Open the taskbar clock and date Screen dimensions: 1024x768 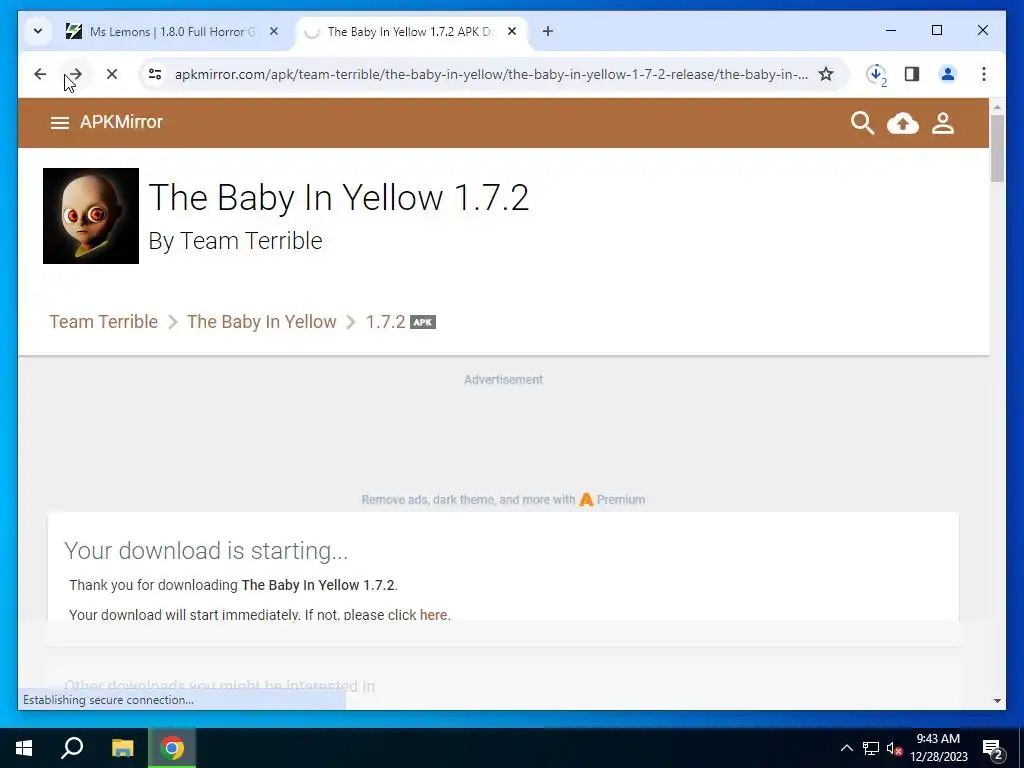pos(938,748)
